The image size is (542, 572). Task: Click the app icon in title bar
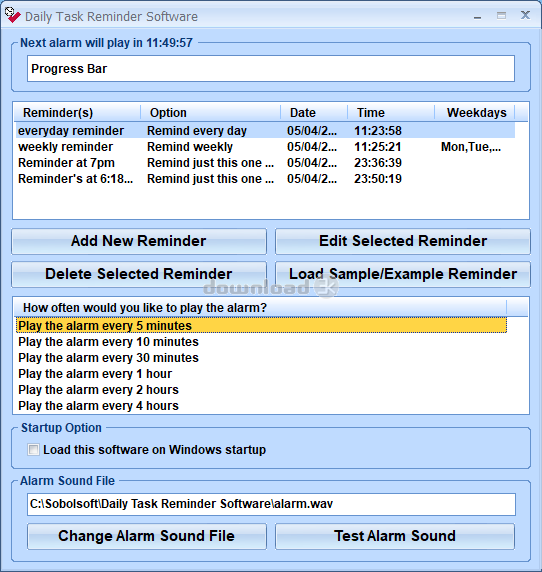13,15
